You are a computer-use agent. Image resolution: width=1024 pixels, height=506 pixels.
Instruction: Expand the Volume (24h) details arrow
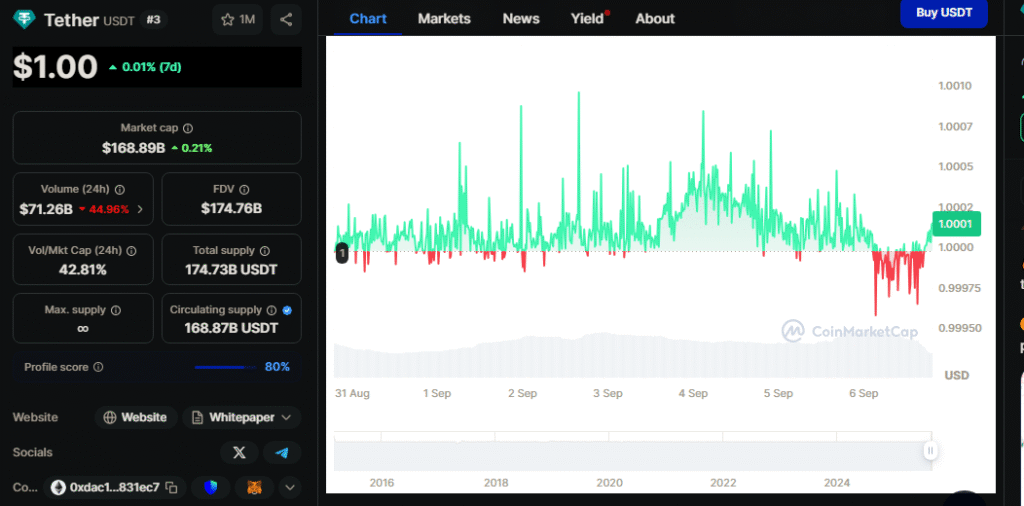139,210
